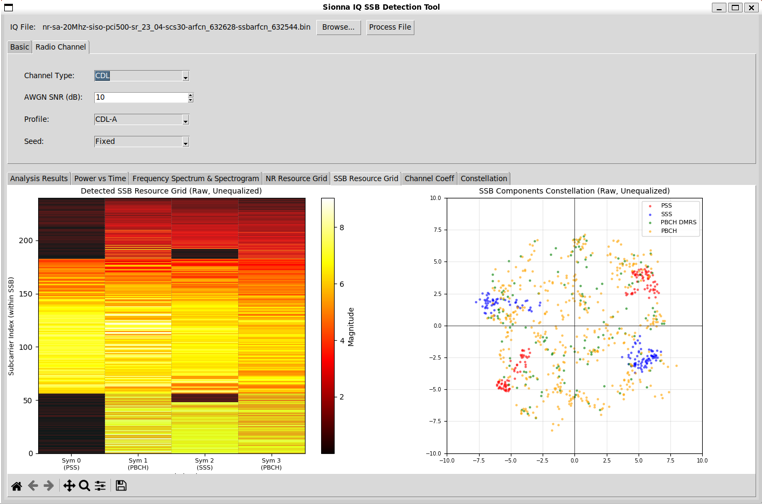Click the Magnitude colorbar
This screenshot has height=504, width=762.
(x=328, y=325)
